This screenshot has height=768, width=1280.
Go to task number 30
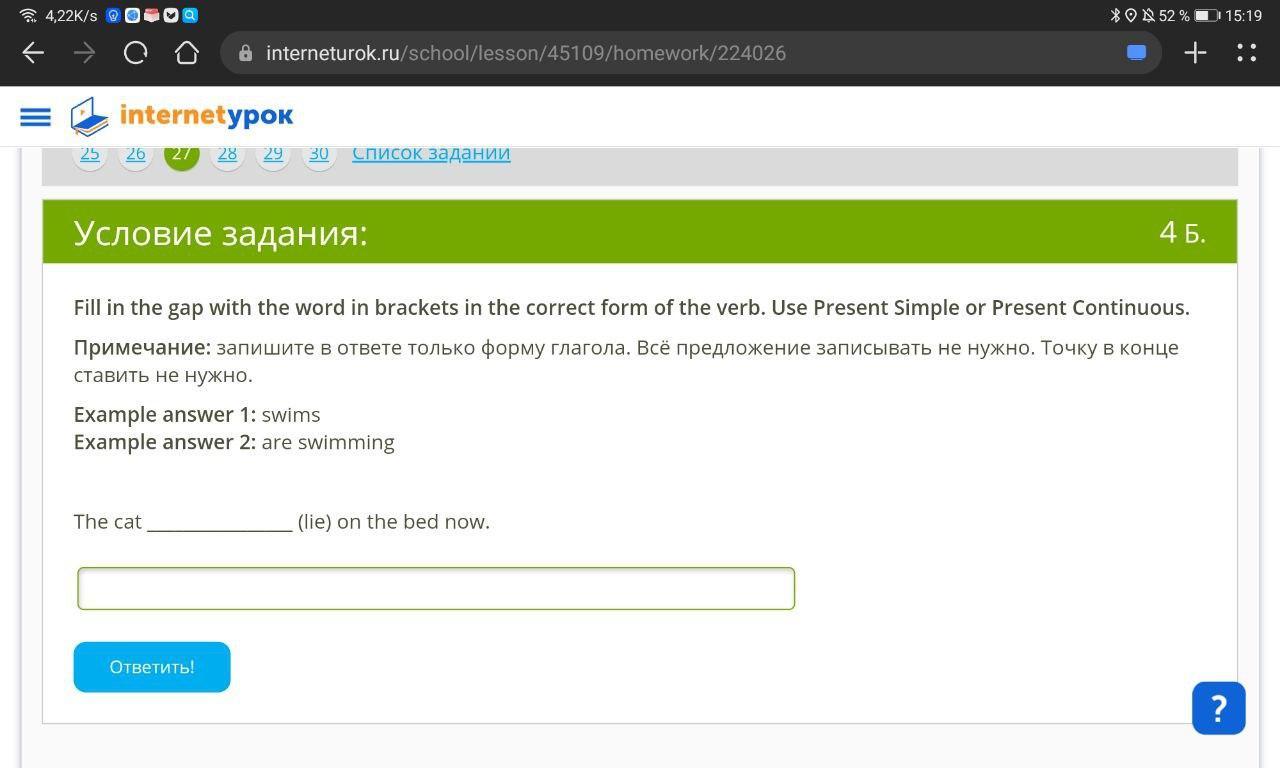(319, 155)
